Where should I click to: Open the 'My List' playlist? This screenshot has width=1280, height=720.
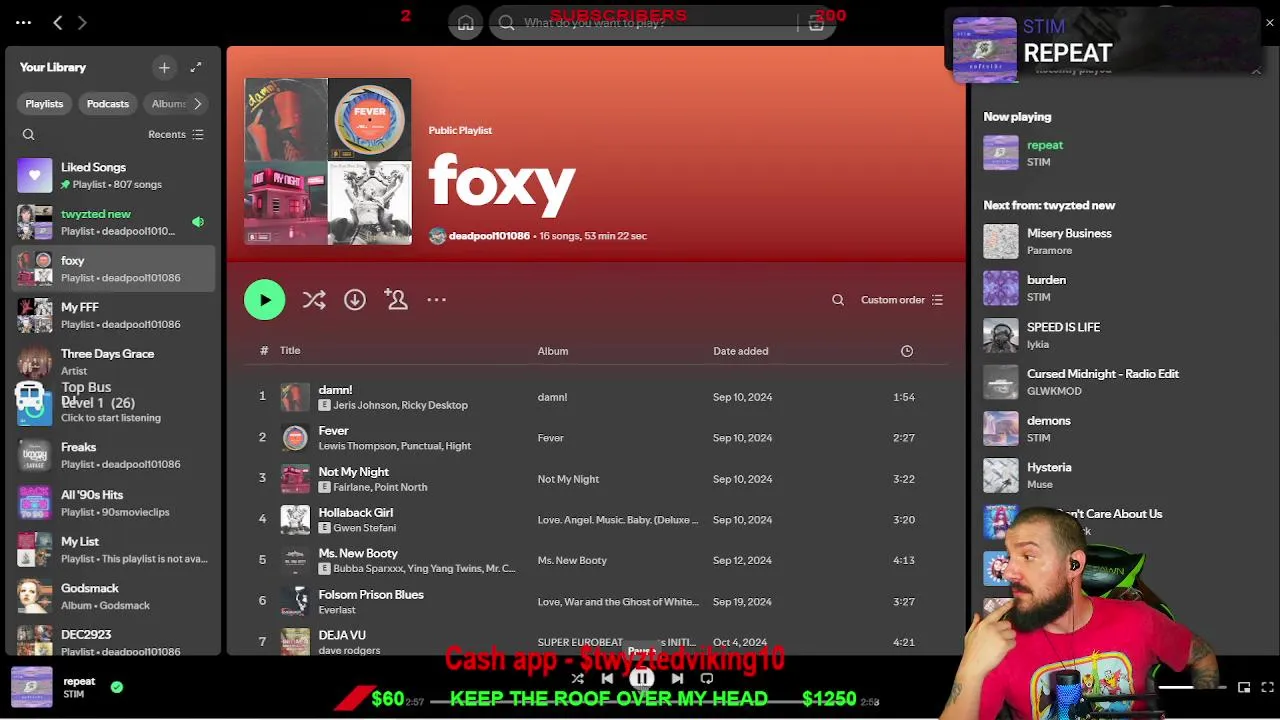coord(113,549)
